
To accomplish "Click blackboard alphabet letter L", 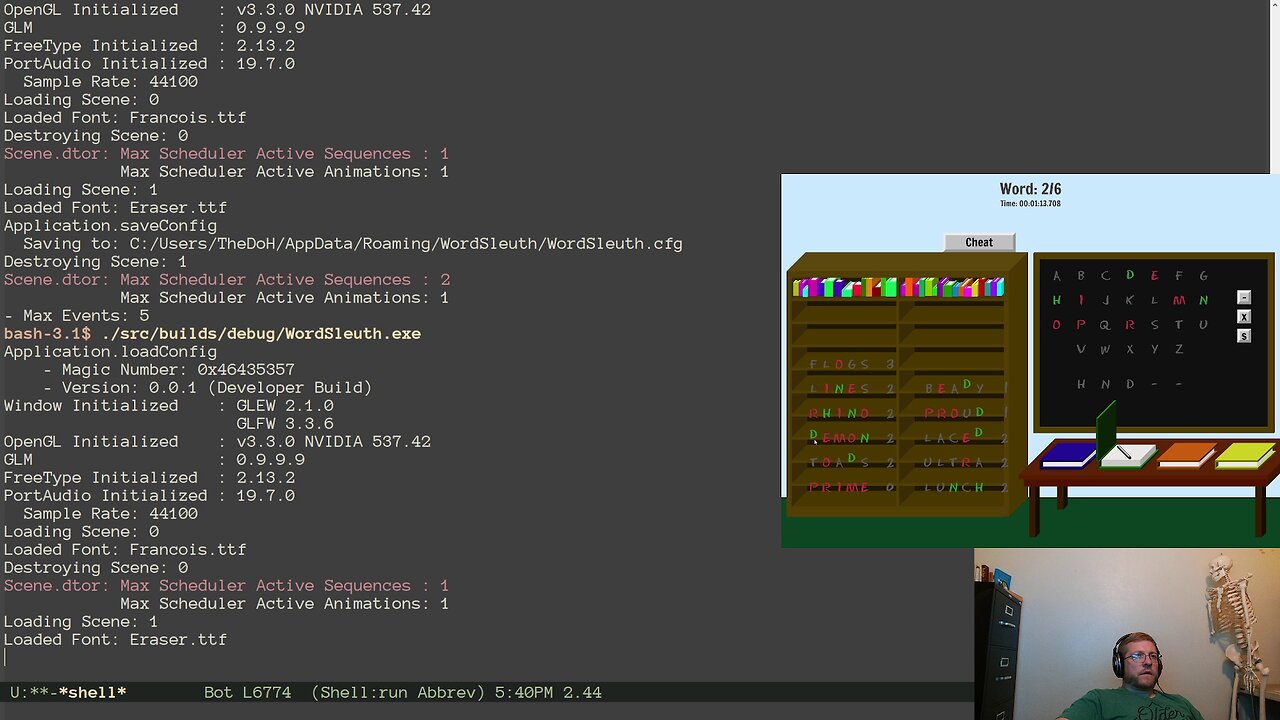I will [1154, 300].
